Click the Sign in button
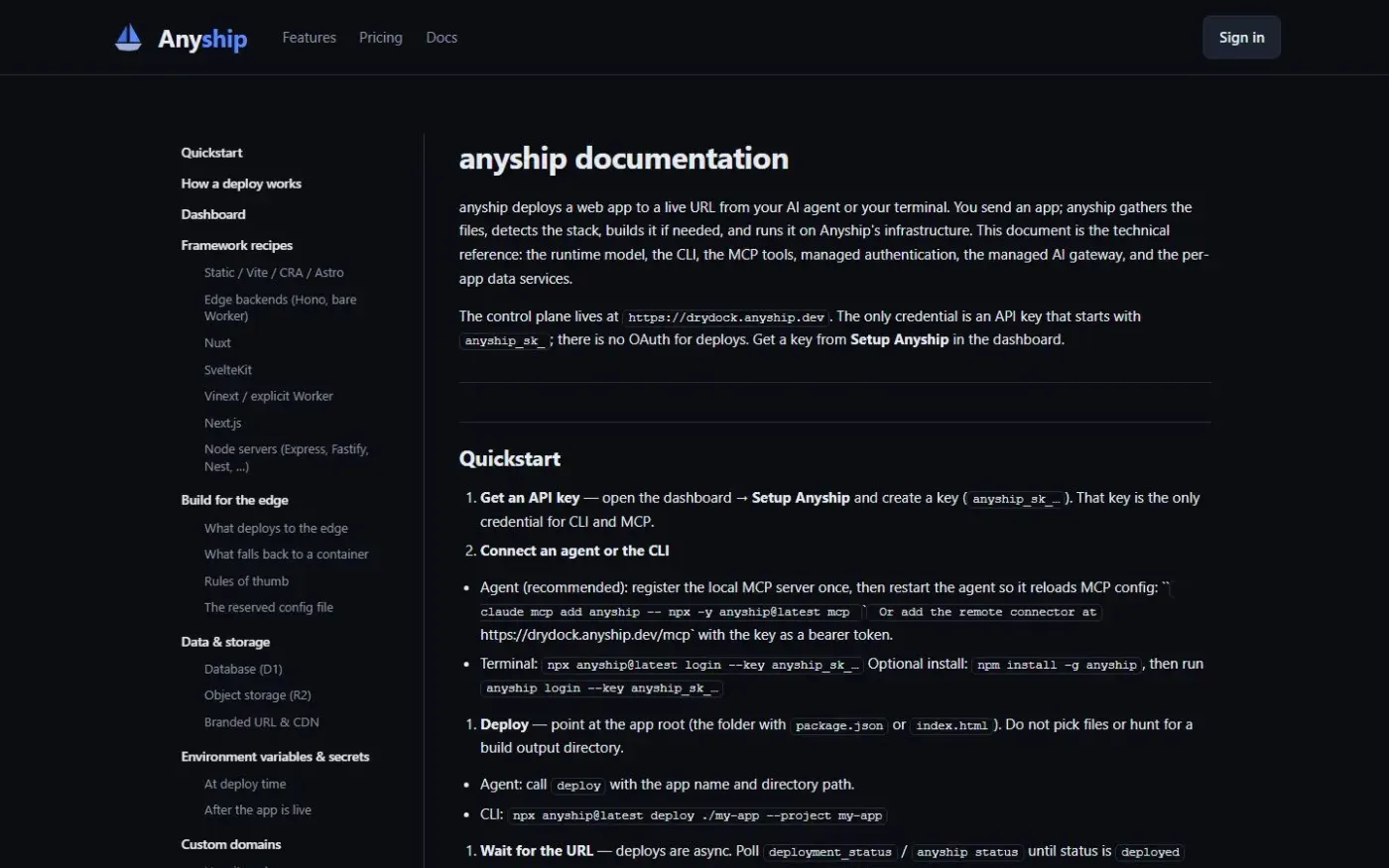Viewport: 1389px width, 868px height. [x=1241, y=38]
